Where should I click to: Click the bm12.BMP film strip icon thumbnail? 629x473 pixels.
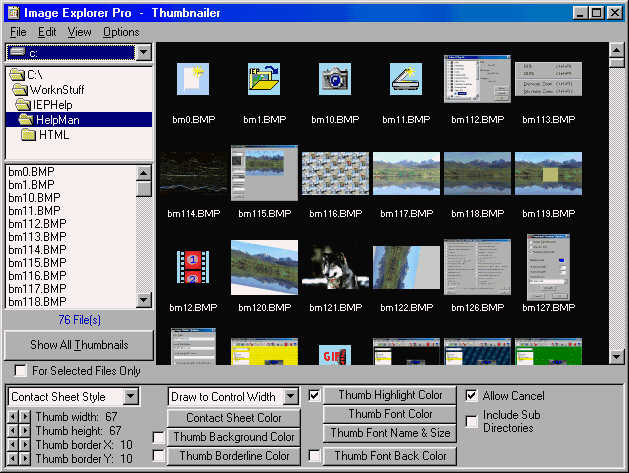193,267
